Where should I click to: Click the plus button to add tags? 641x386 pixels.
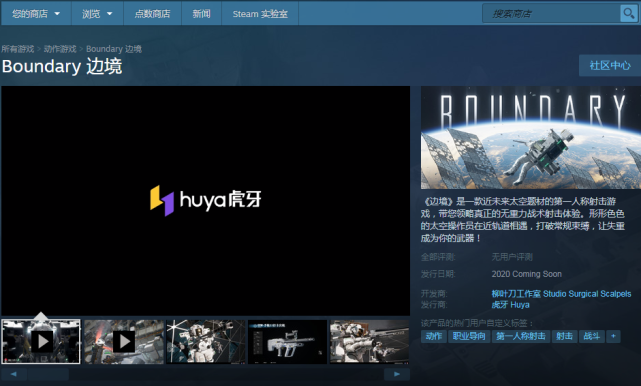coord(613,336)
